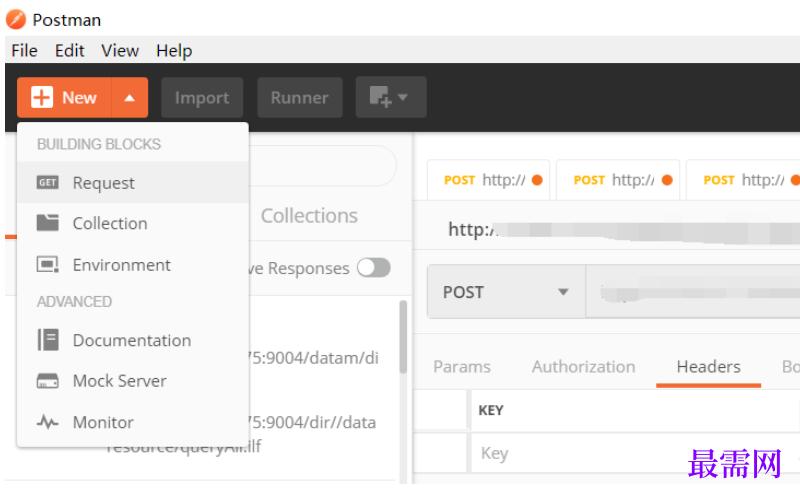Choose Collection from the New menu
The height and width of the screenshot is (495, 800).
click(133, 223)
